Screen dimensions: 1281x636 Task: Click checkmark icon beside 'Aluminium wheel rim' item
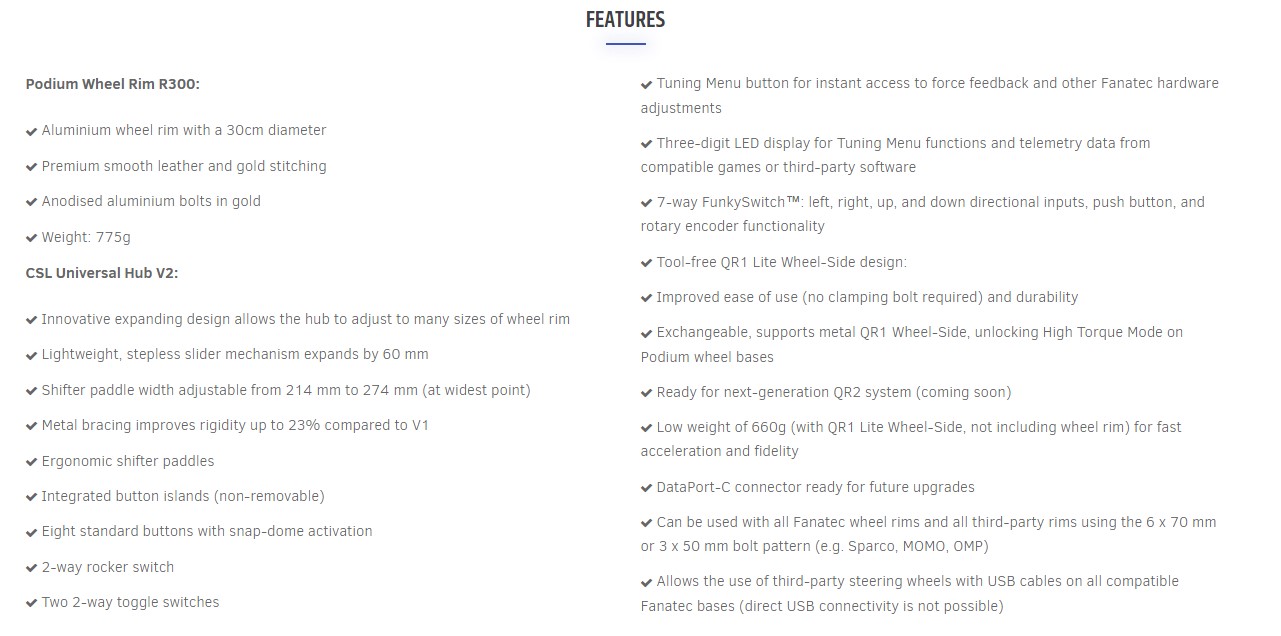tap(32, 131)
